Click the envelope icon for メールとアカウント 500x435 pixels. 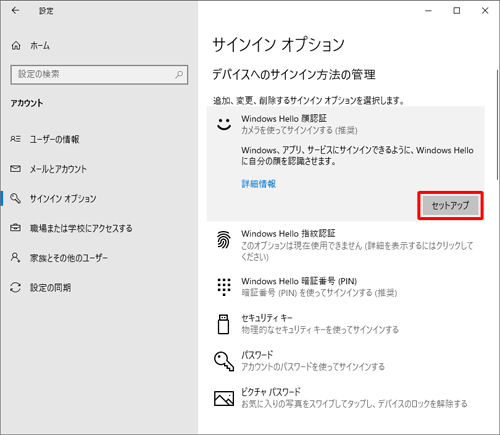point(15,169)
